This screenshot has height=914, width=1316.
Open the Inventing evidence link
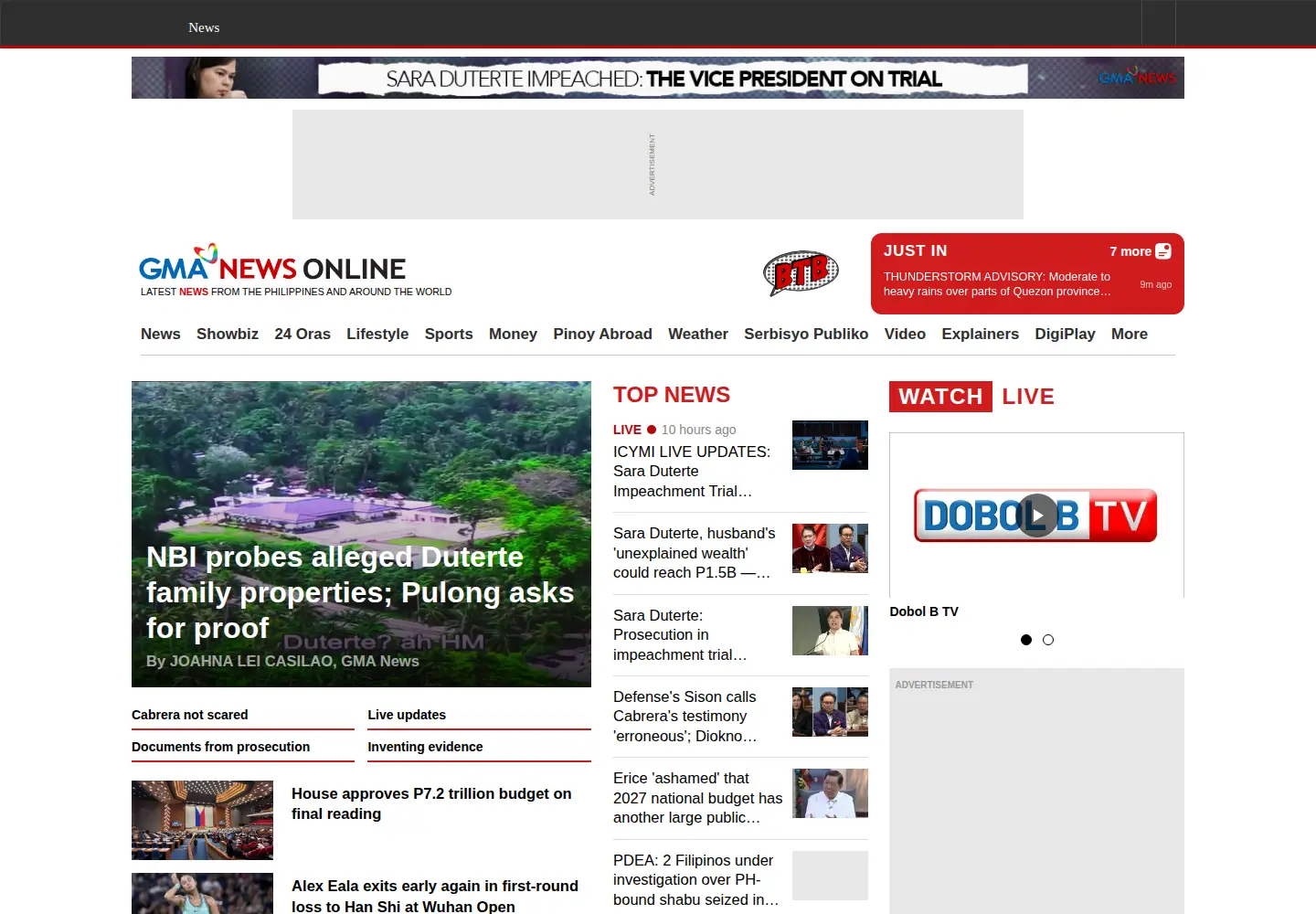click(x=425, y=747)
